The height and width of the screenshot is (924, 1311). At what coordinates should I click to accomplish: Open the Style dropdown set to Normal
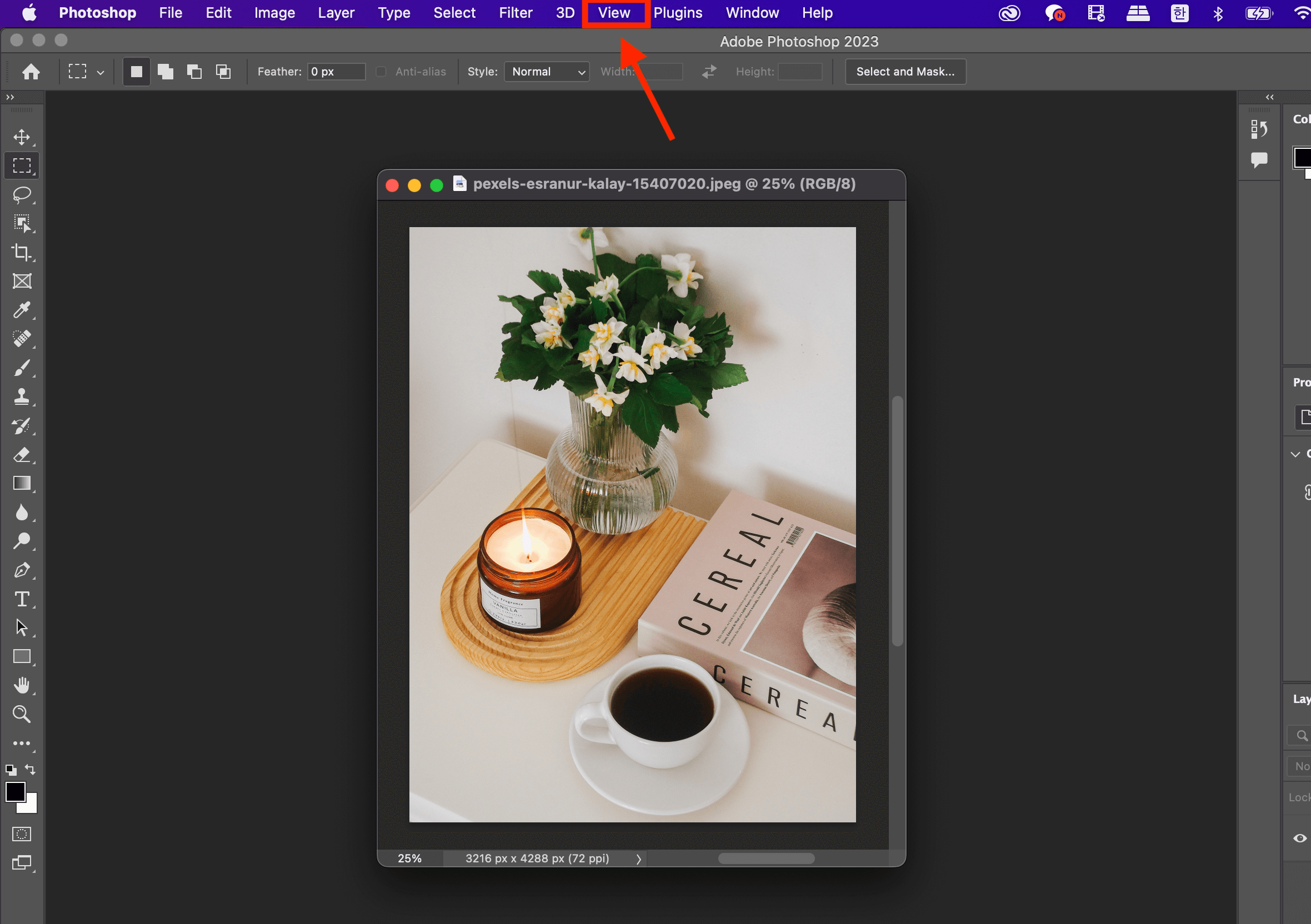(x=547, y=71)
